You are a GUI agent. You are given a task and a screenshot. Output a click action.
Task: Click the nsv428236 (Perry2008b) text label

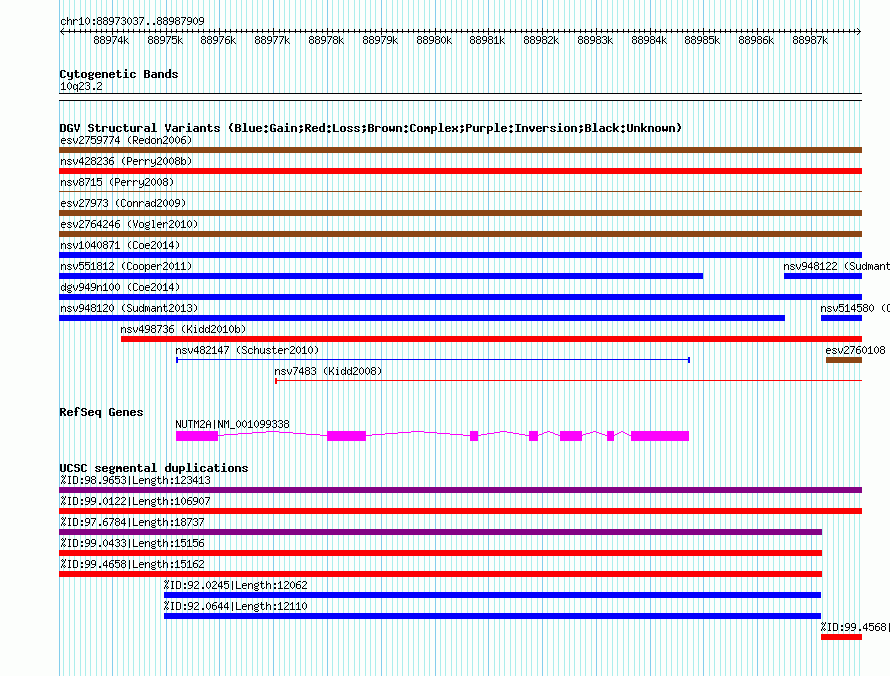click(x=126, y=161)
